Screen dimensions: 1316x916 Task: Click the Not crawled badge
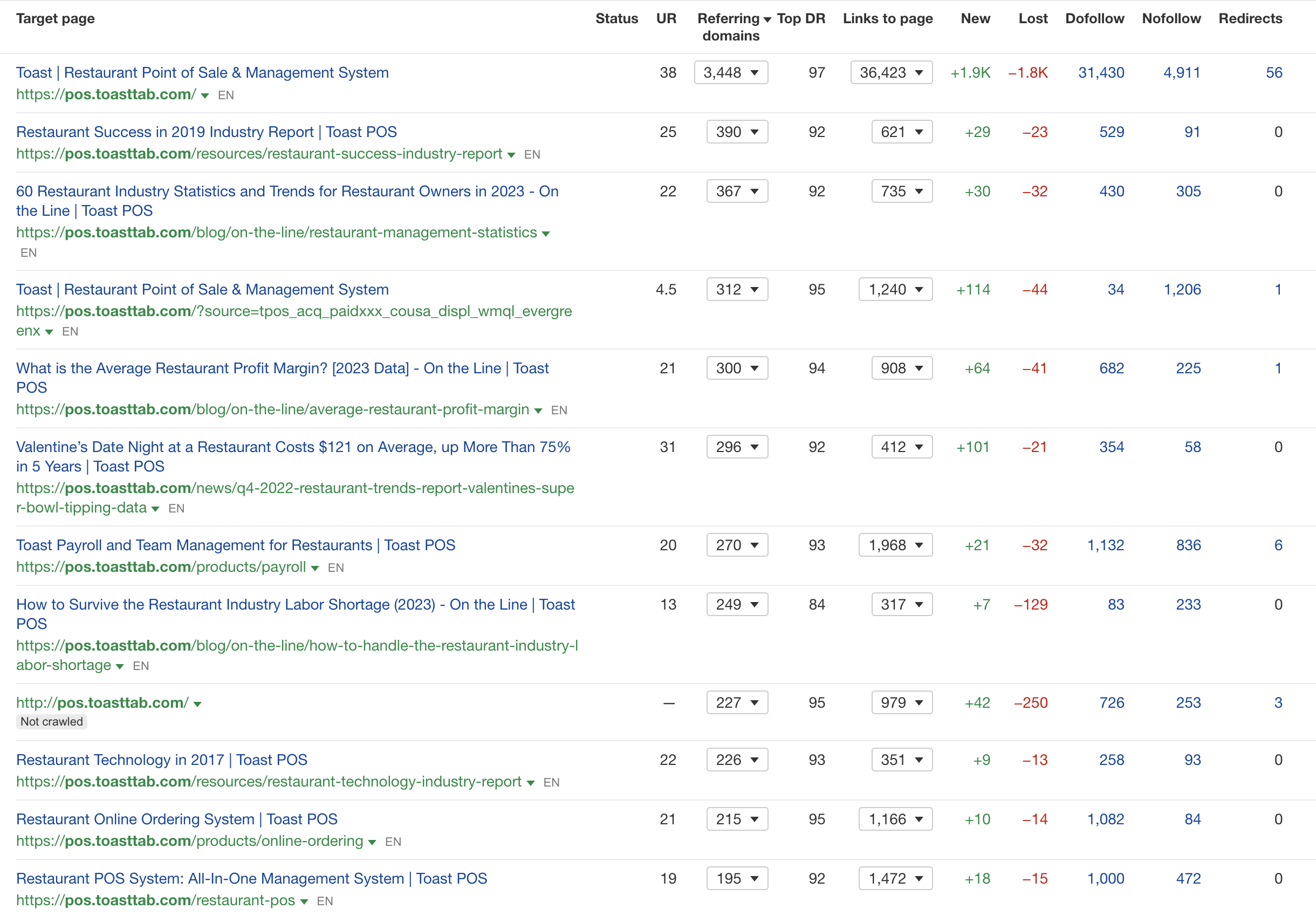51,722
